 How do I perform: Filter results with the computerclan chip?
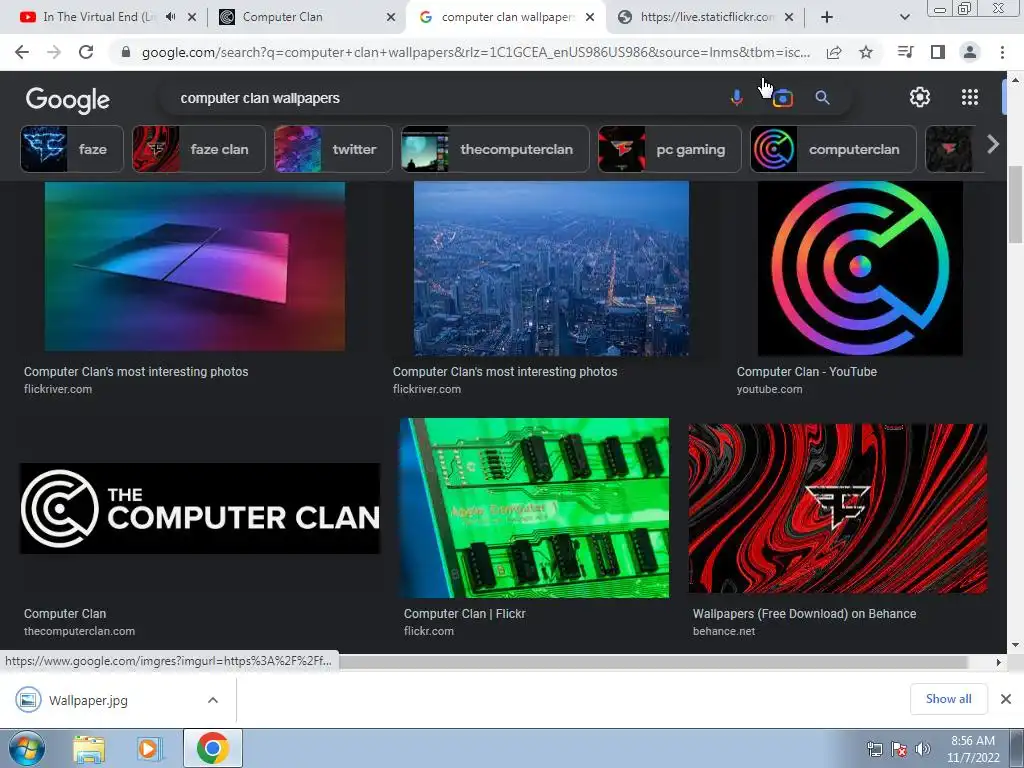coord(833,149)
